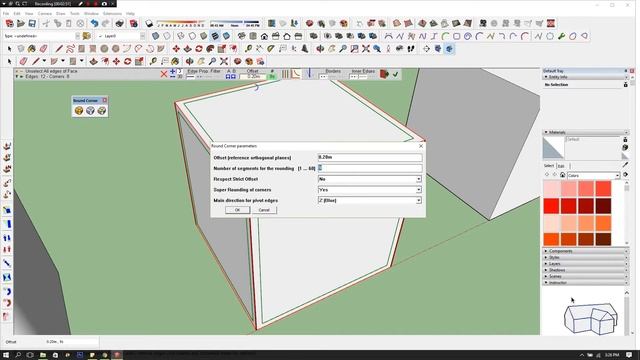Click Cancel in Round Corner parameters
Viewport: 640px width, 360px height.
click(264, 210)
